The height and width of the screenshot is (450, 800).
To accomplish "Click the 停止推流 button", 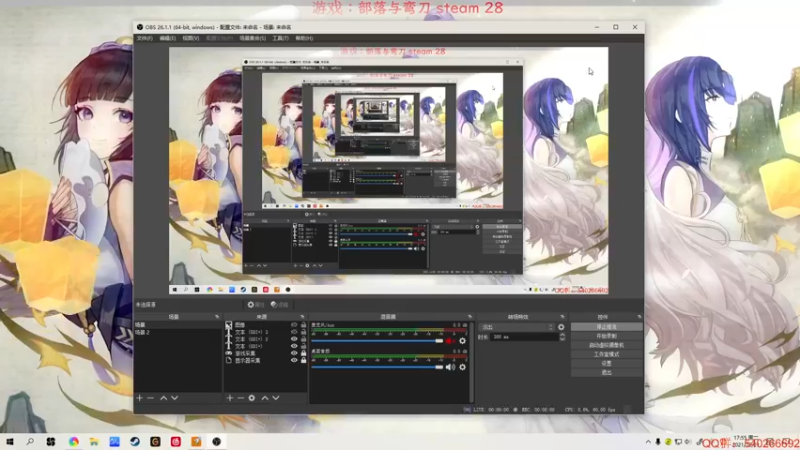I will click(606, 327).
